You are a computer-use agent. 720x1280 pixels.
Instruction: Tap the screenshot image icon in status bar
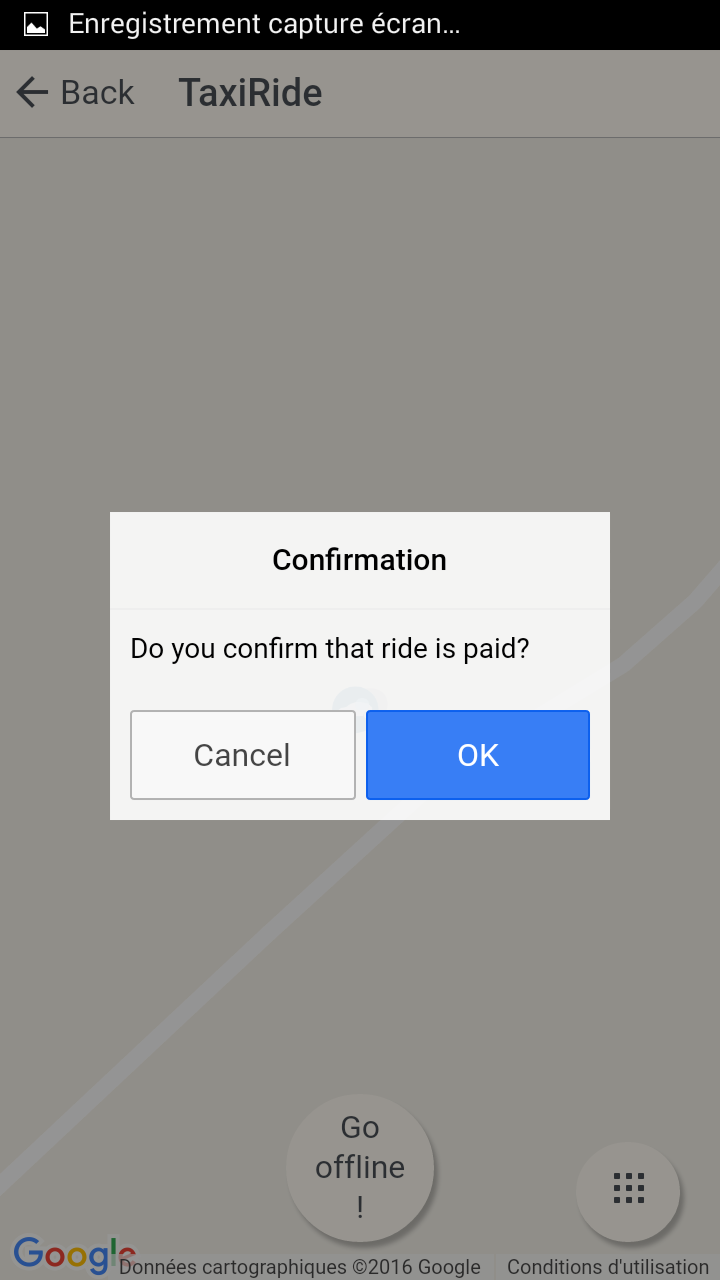pos(36,25)
